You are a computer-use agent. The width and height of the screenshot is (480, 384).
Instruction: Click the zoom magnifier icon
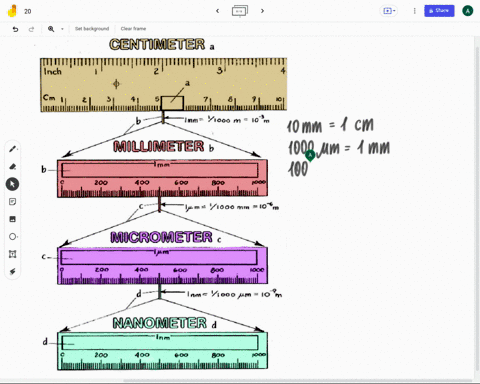click(x=51, y=29)
